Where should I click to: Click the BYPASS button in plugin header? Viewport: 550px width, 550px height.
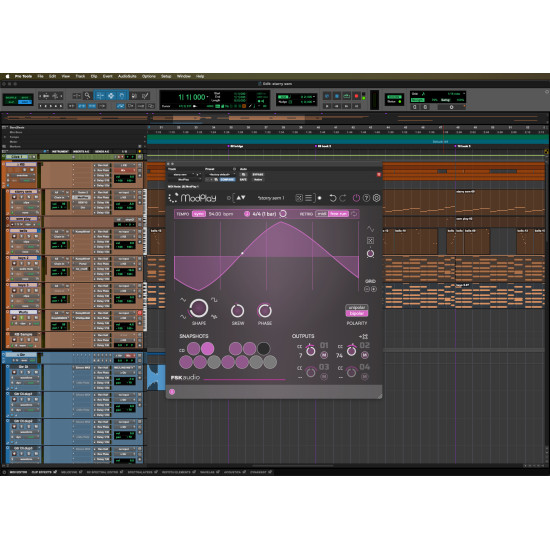tap(258, 174)
